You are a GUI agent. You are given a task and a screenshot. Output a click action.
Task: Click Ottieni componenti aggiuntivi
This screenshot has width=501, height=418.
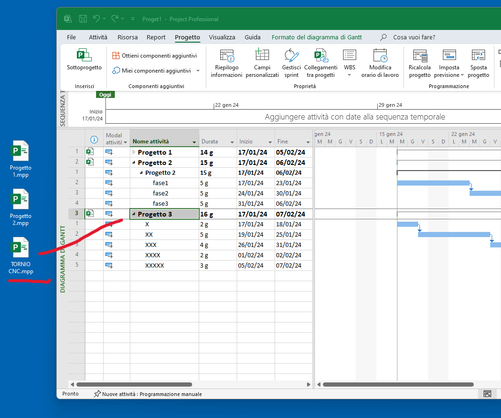click(155, 56)
